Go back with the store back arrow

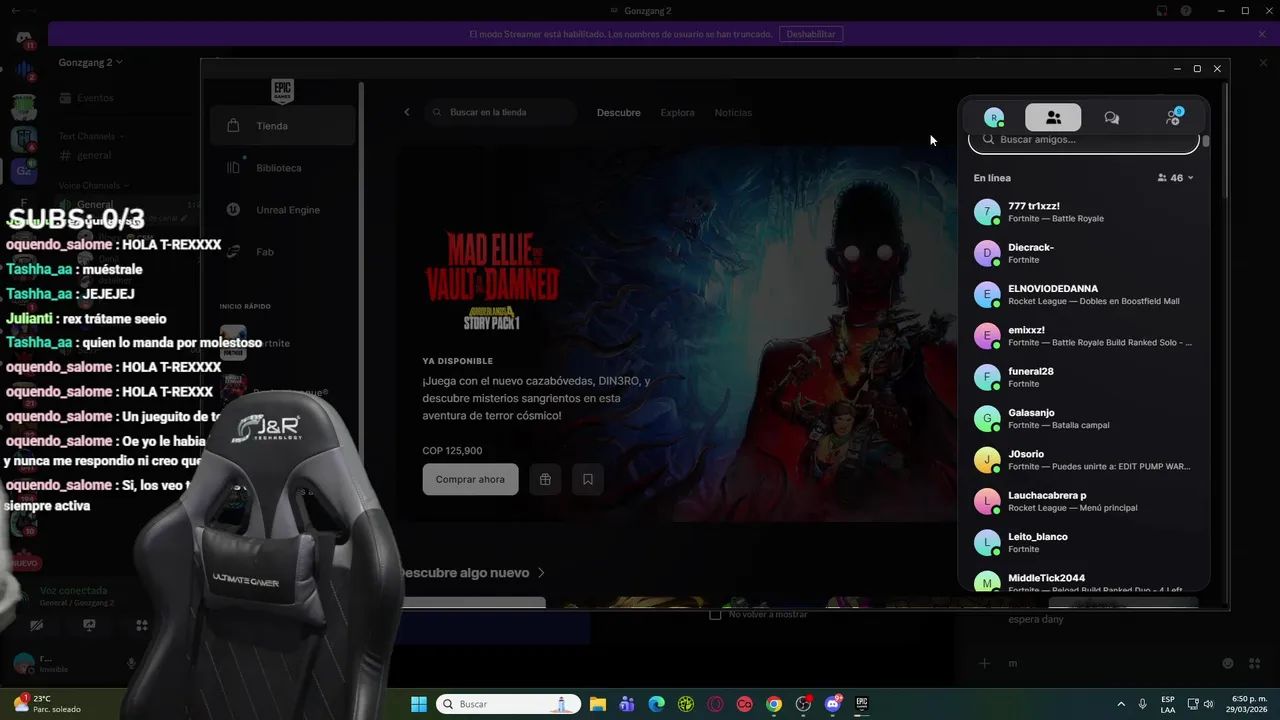coord(407,112)
